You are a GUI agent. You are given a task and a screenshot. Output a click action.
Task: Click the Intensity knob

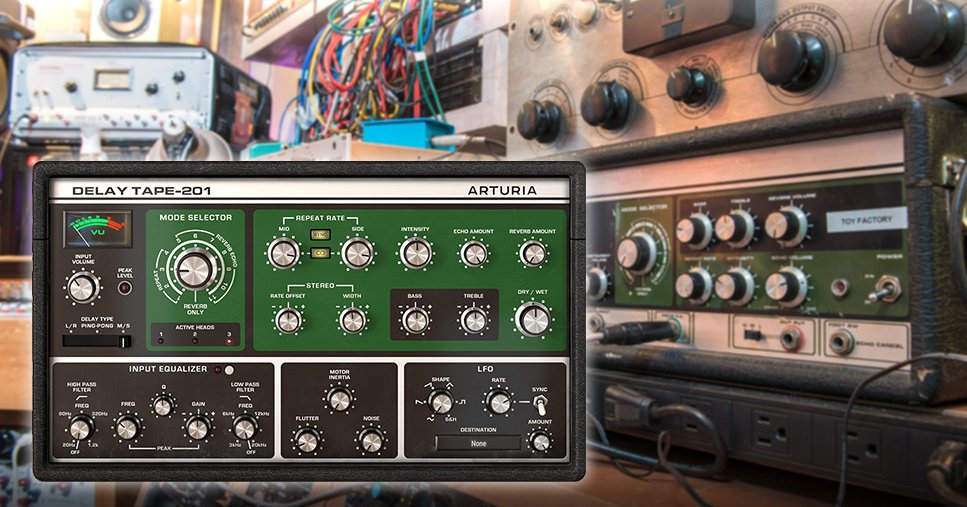coord(415,252)
